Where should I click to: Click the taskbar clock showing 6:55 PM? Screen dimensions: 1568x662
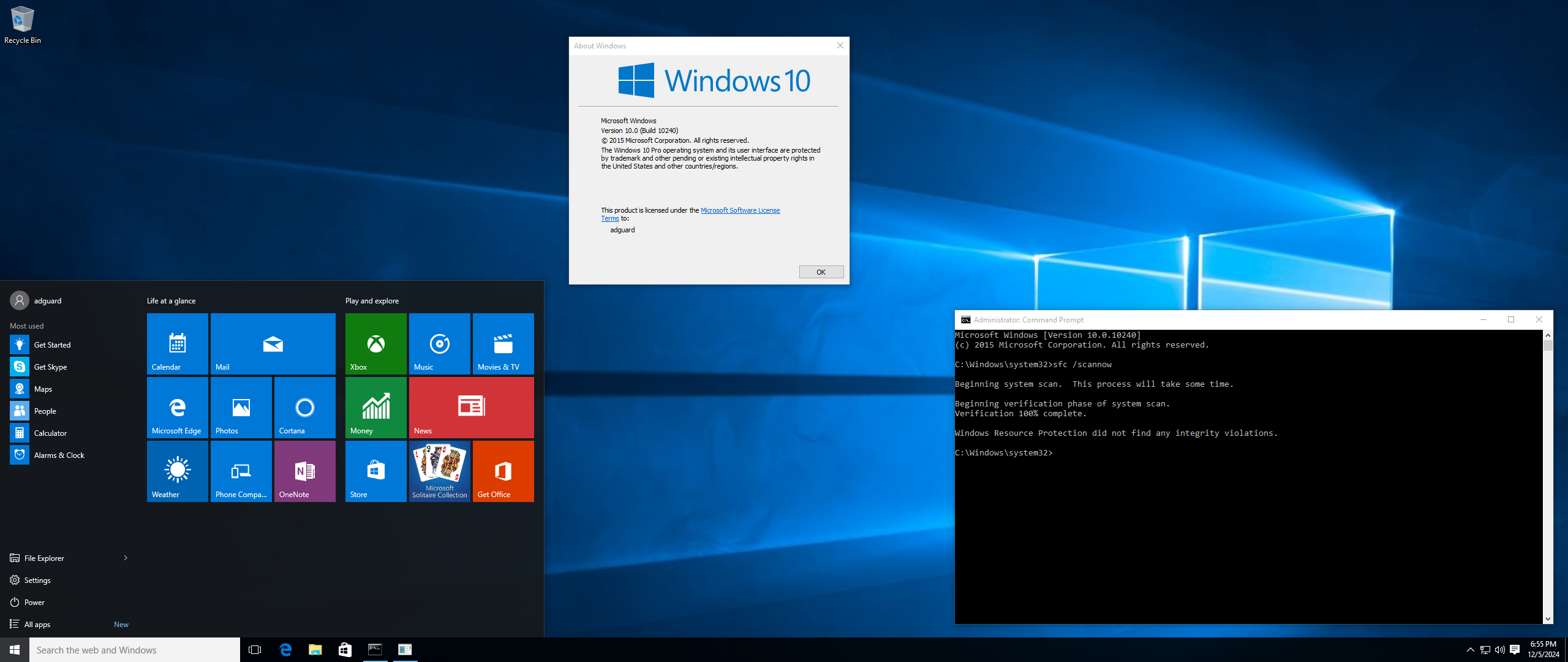click(1543, 650)
